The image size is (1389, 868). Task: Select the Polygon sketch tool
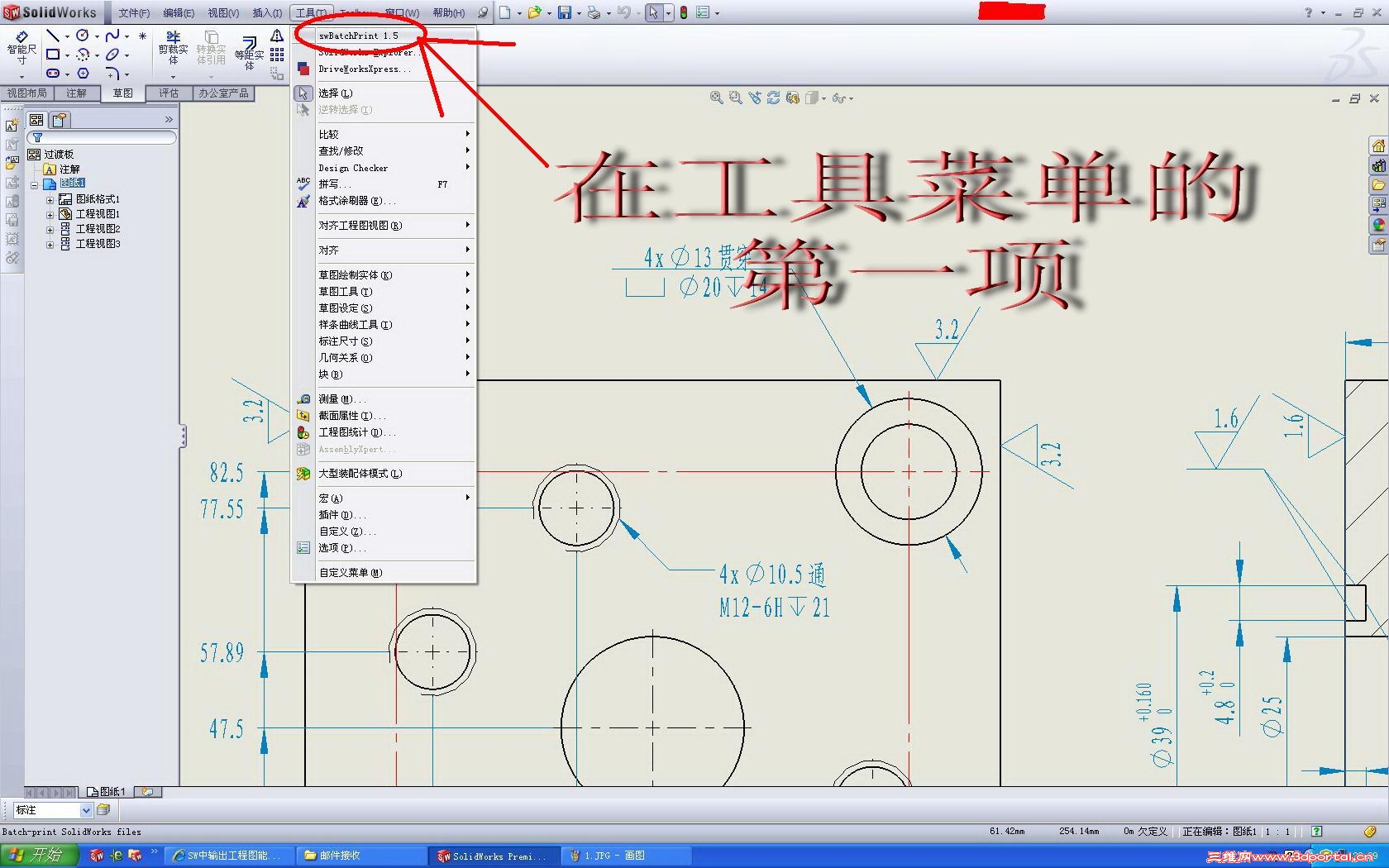pyautogui.click(x=83, y=74)
